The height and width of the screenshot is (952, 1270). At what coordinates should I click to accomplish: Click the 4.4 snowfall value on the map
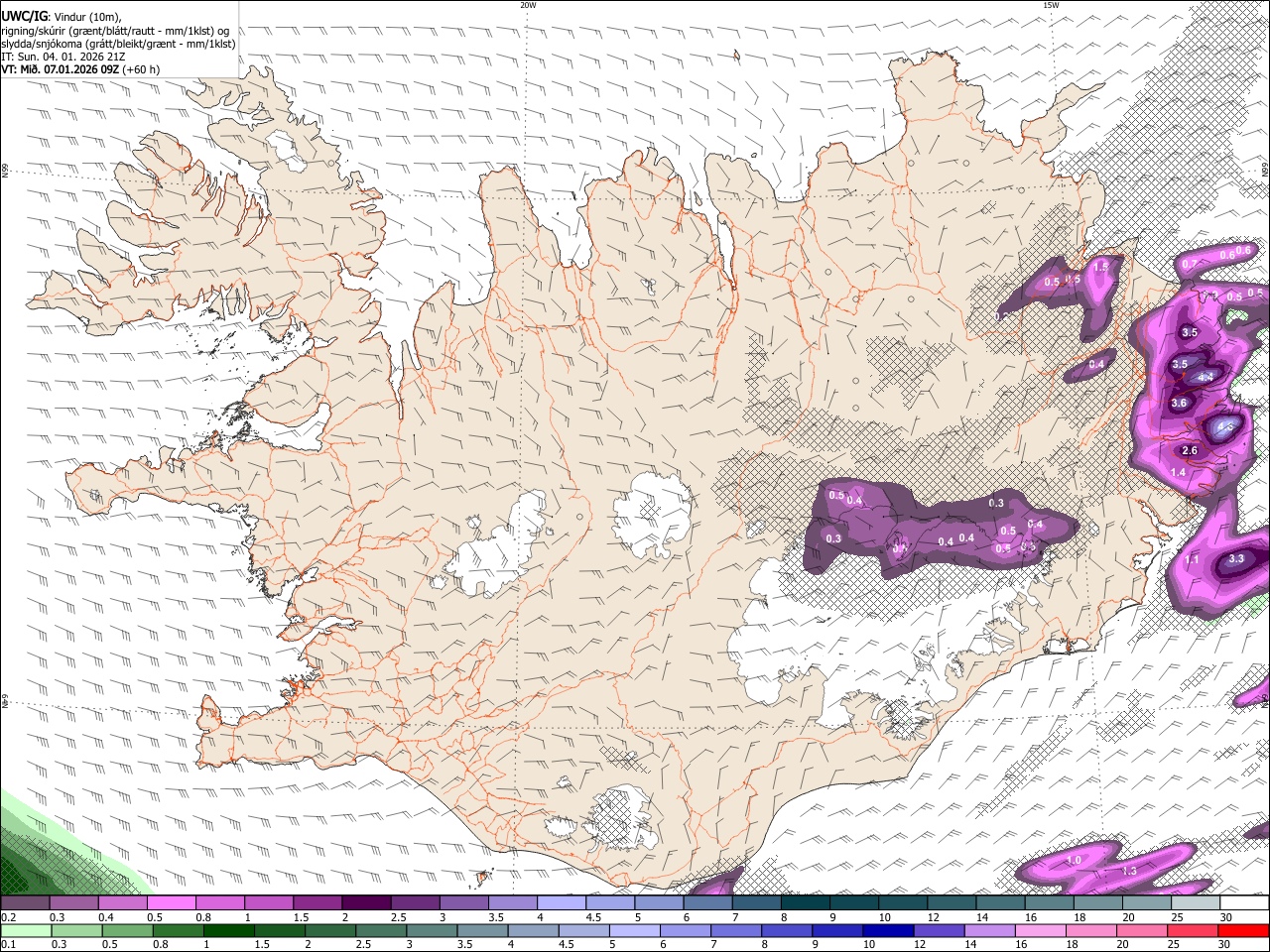coord(1206,378)
